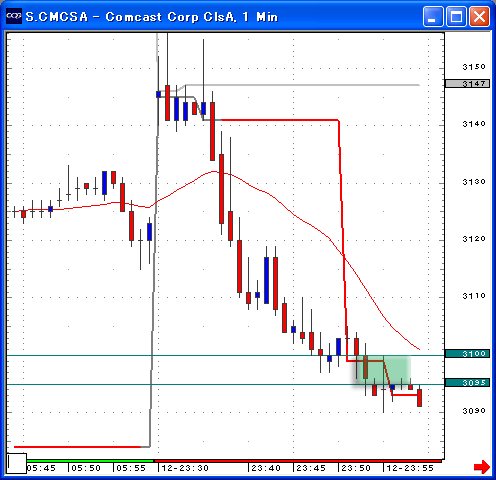Click the 3120 price scale value
The image size is (496, 480).
coord(474,239)
